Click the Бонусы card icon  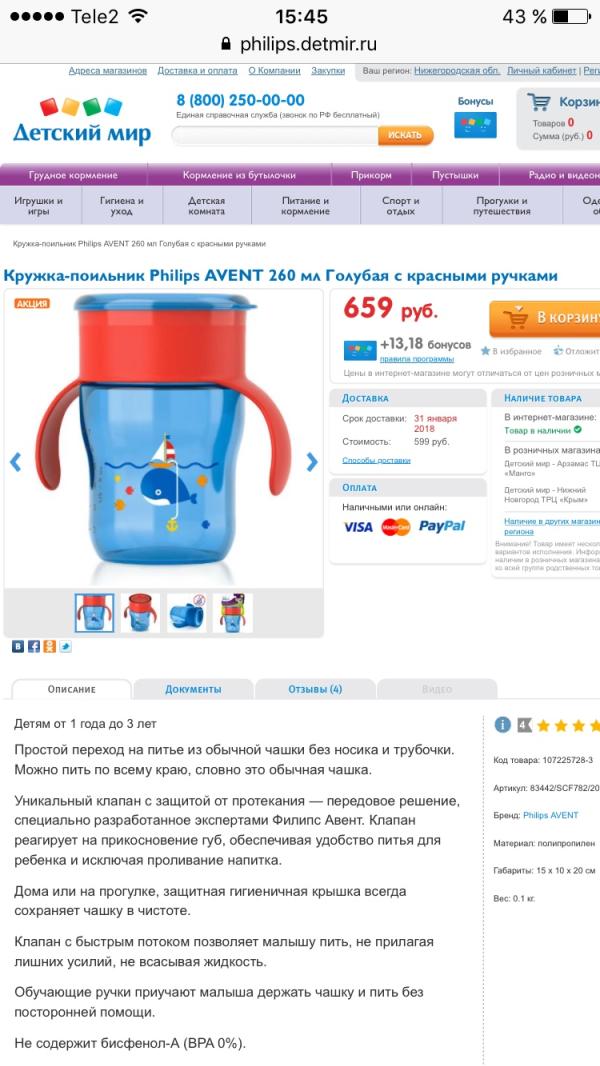coord(475,125)
